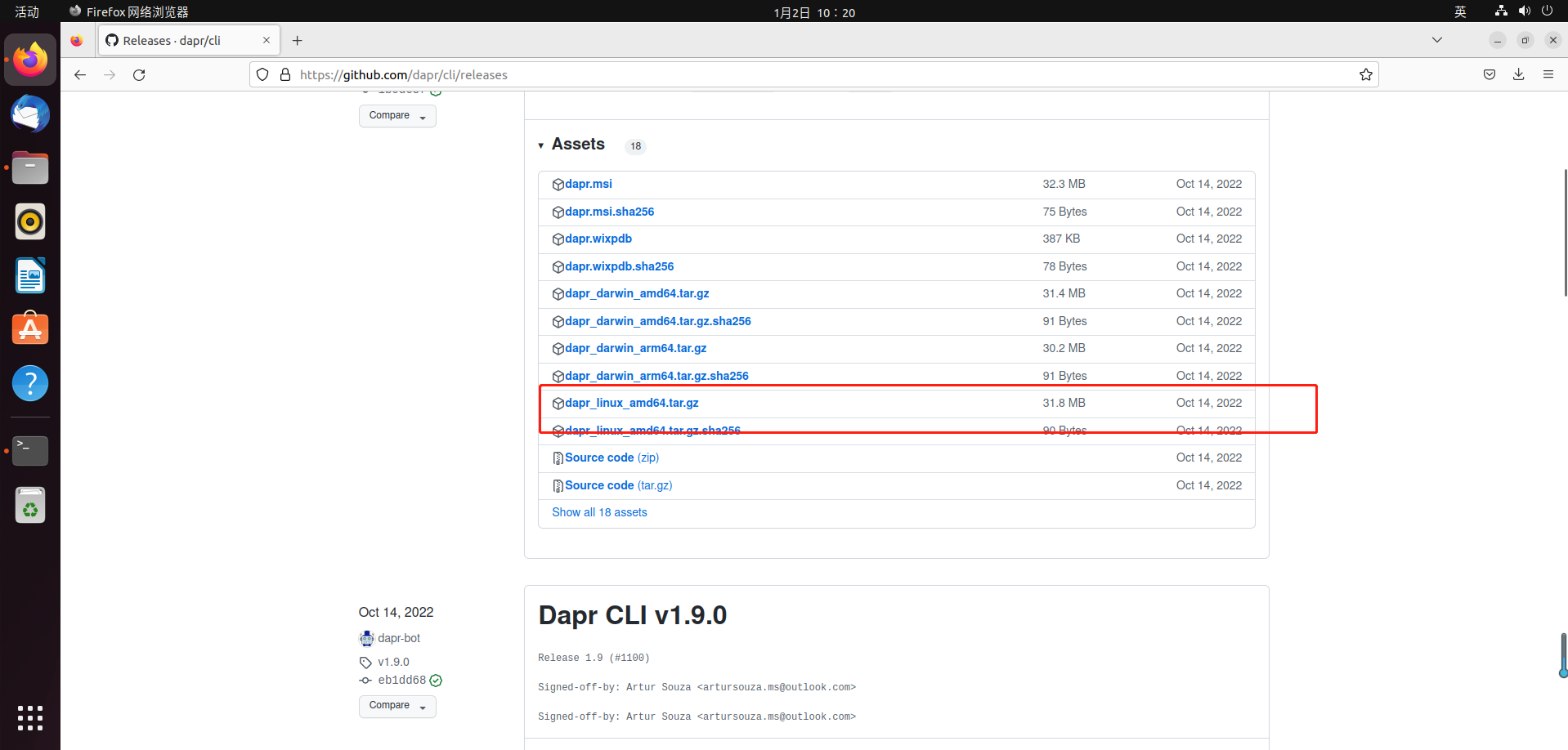This screenshot has height=750, width=1568.
Task: Click the verified commit badge beside eb1dd68
Action: [x=436, y=681]
